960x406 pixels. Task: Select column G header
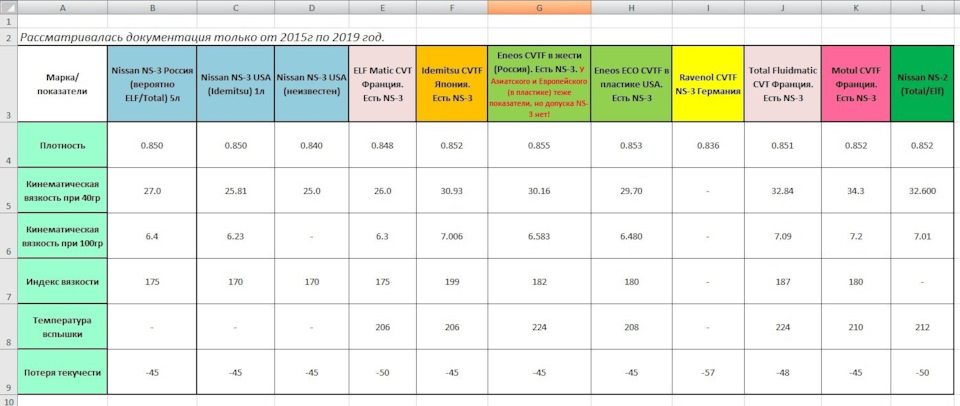pyautogui.click(x=539, y=7)
